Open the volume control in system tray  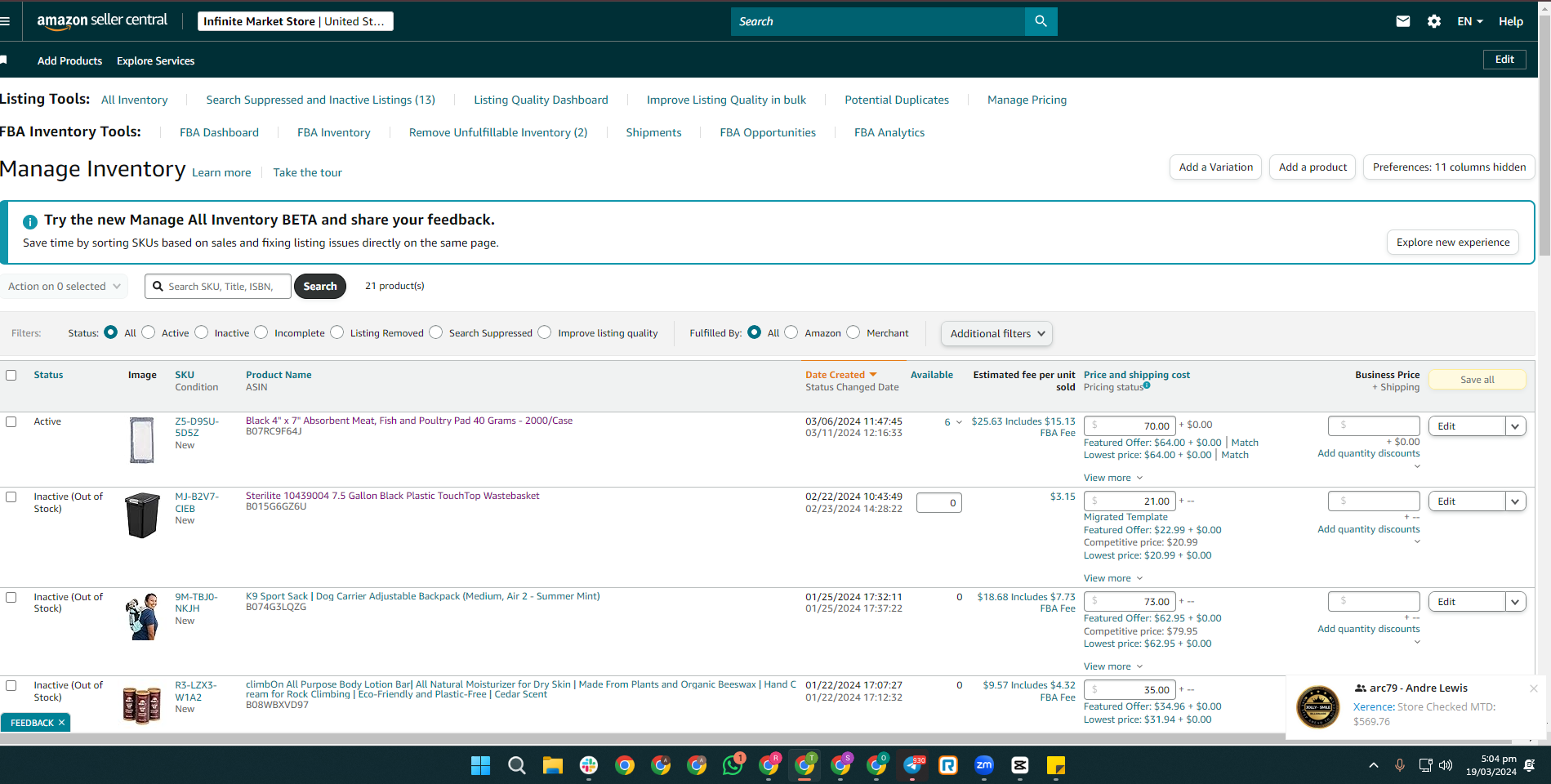1446,765
